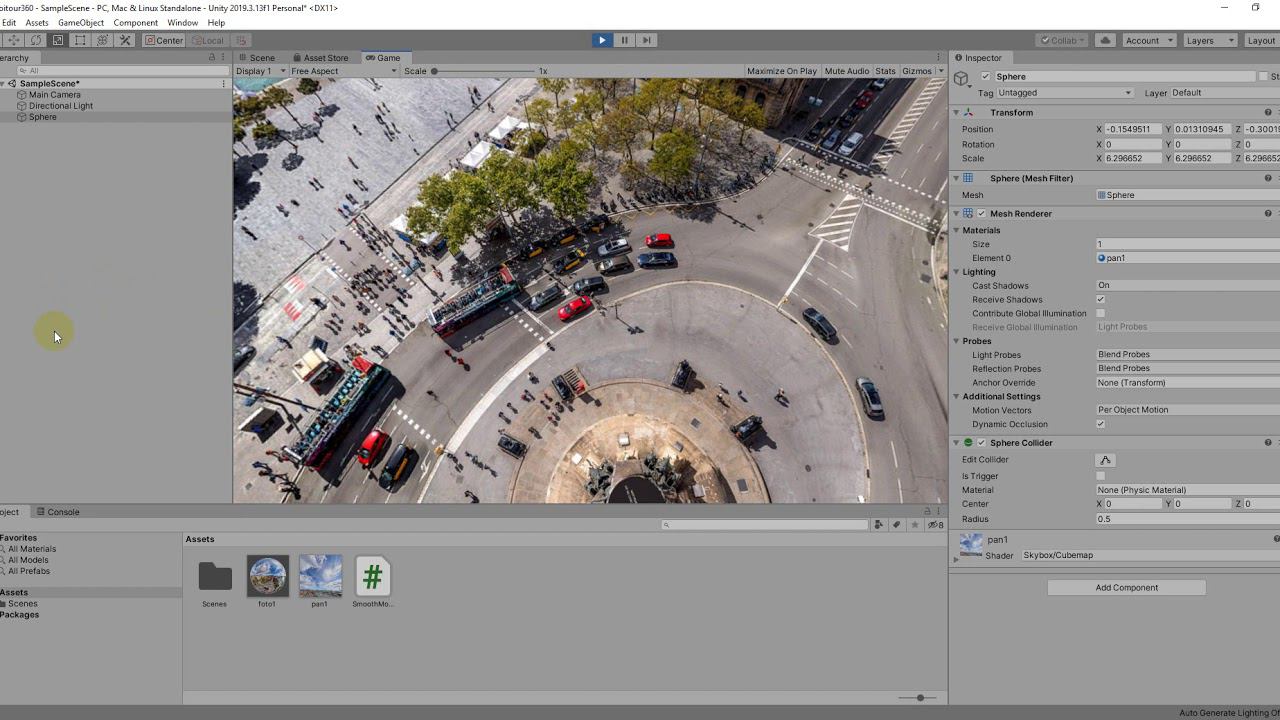This screenshot has width=1280, height=720.
Task: Toggle the Sphere active checkbox in Inspector
Action: pyautogui.click(x=986, y=77)
